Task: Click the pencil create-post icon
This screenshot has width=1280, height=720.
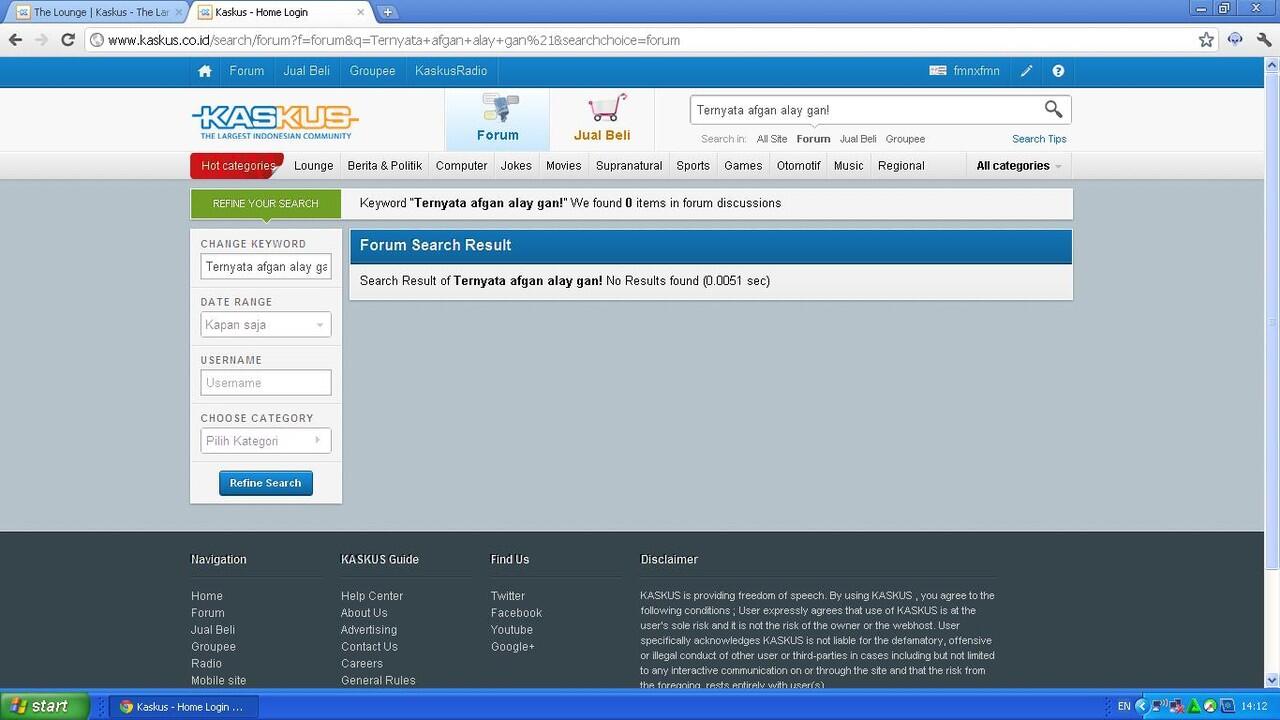Action: pos(1026,71)
